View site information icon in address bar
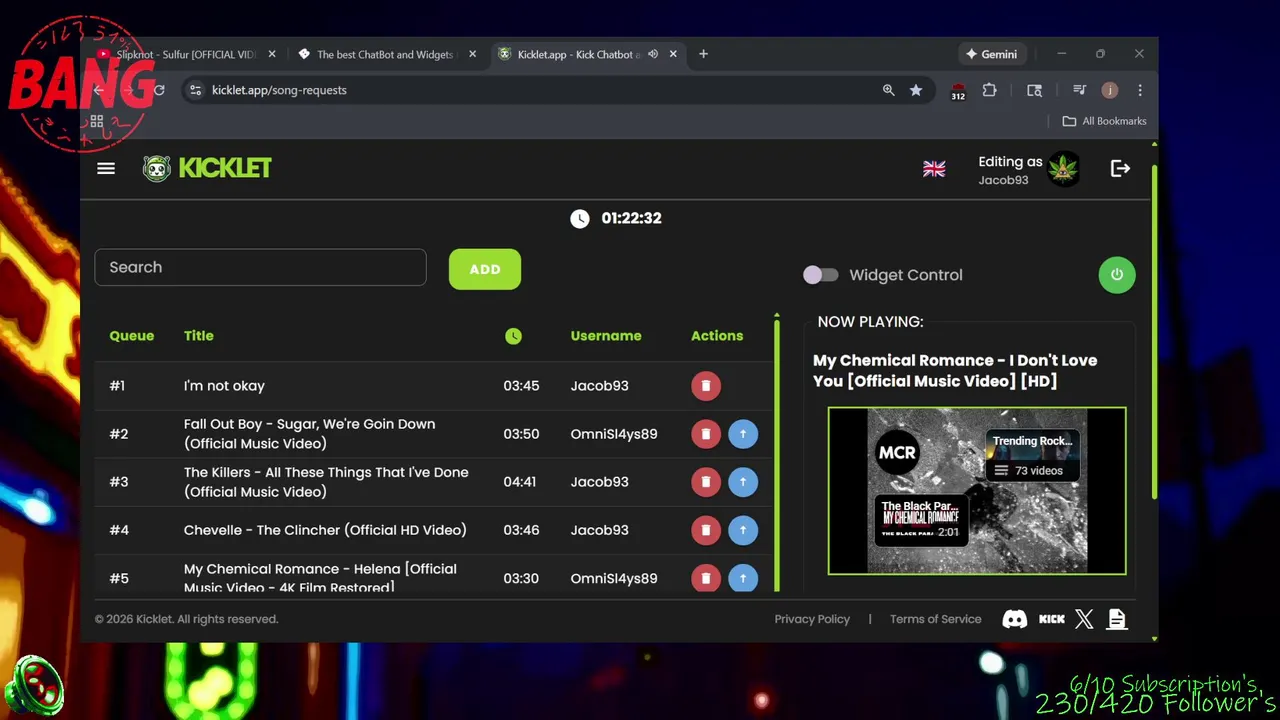The image size is (1280, 720). 196,90
